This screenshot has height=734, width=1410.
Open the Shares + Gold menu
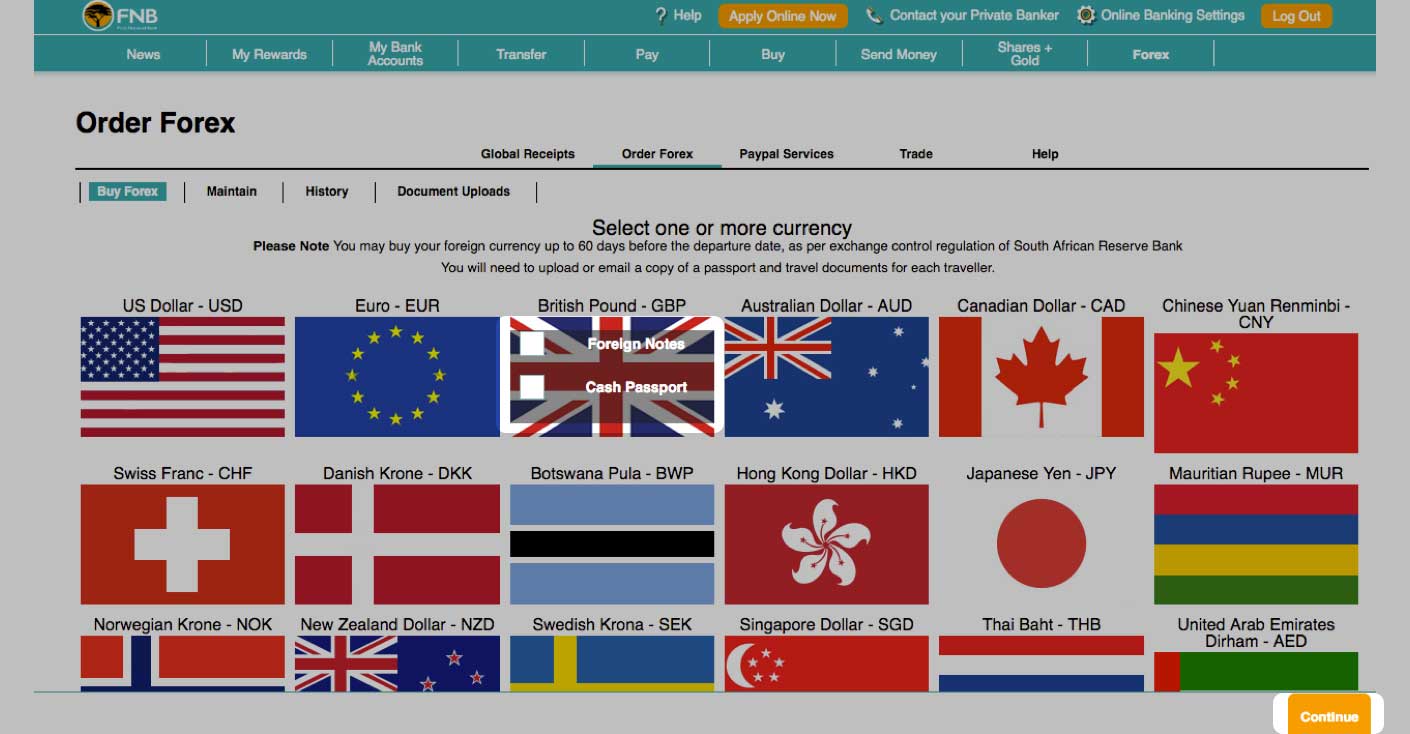tap(1025, 54)
